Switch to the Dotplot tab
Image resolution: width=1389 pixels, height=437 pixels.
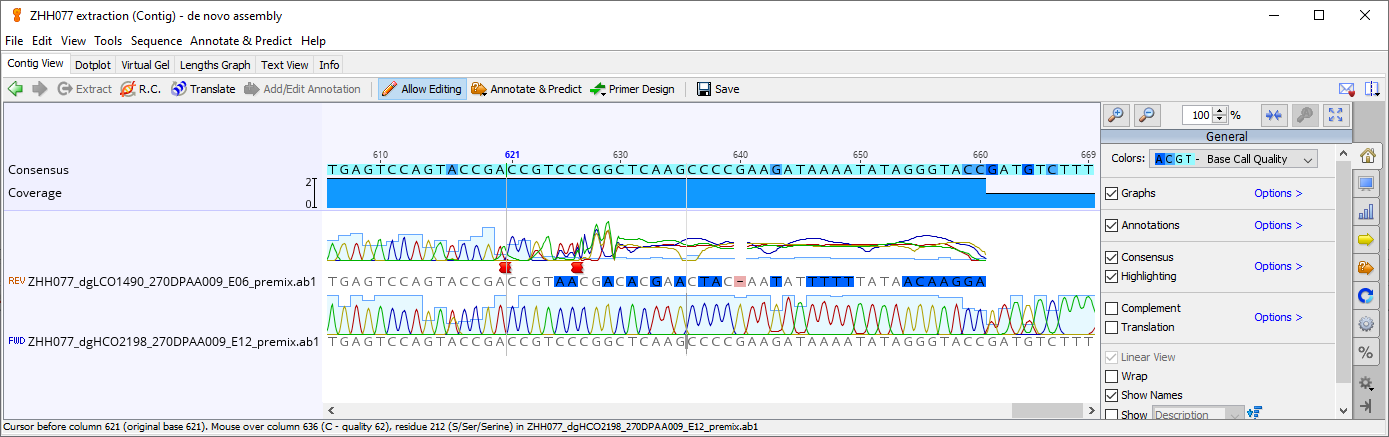93,65
